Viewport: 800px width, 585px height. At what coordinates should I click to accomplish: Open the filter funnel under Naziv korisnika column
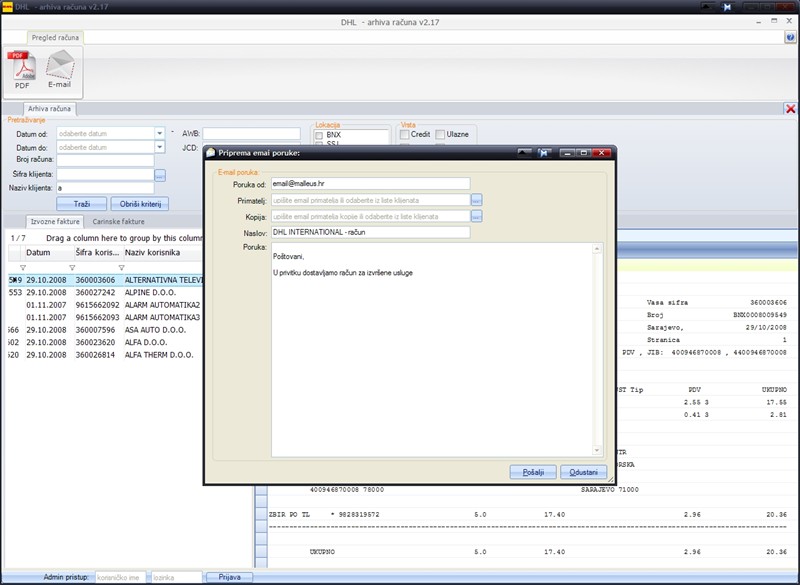[121, 268]
